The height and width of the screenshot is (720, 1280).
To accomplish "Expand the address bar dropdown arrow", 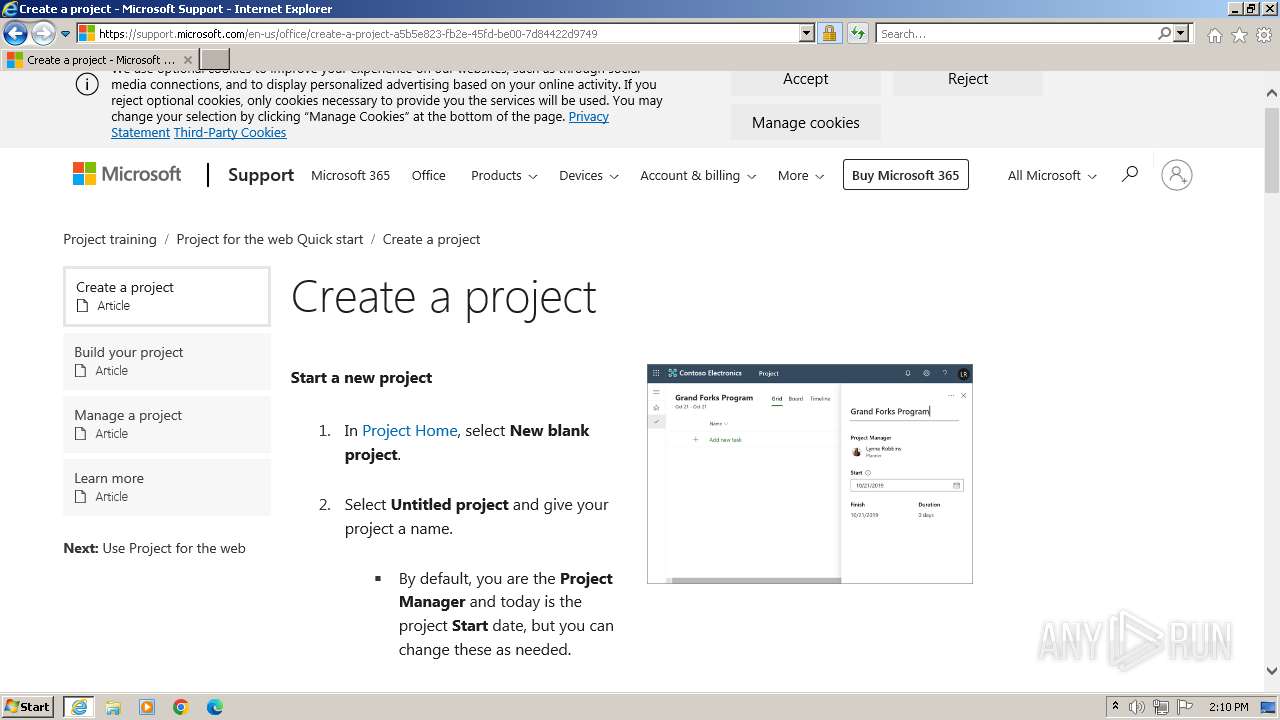I will click(x=807, y=33).
